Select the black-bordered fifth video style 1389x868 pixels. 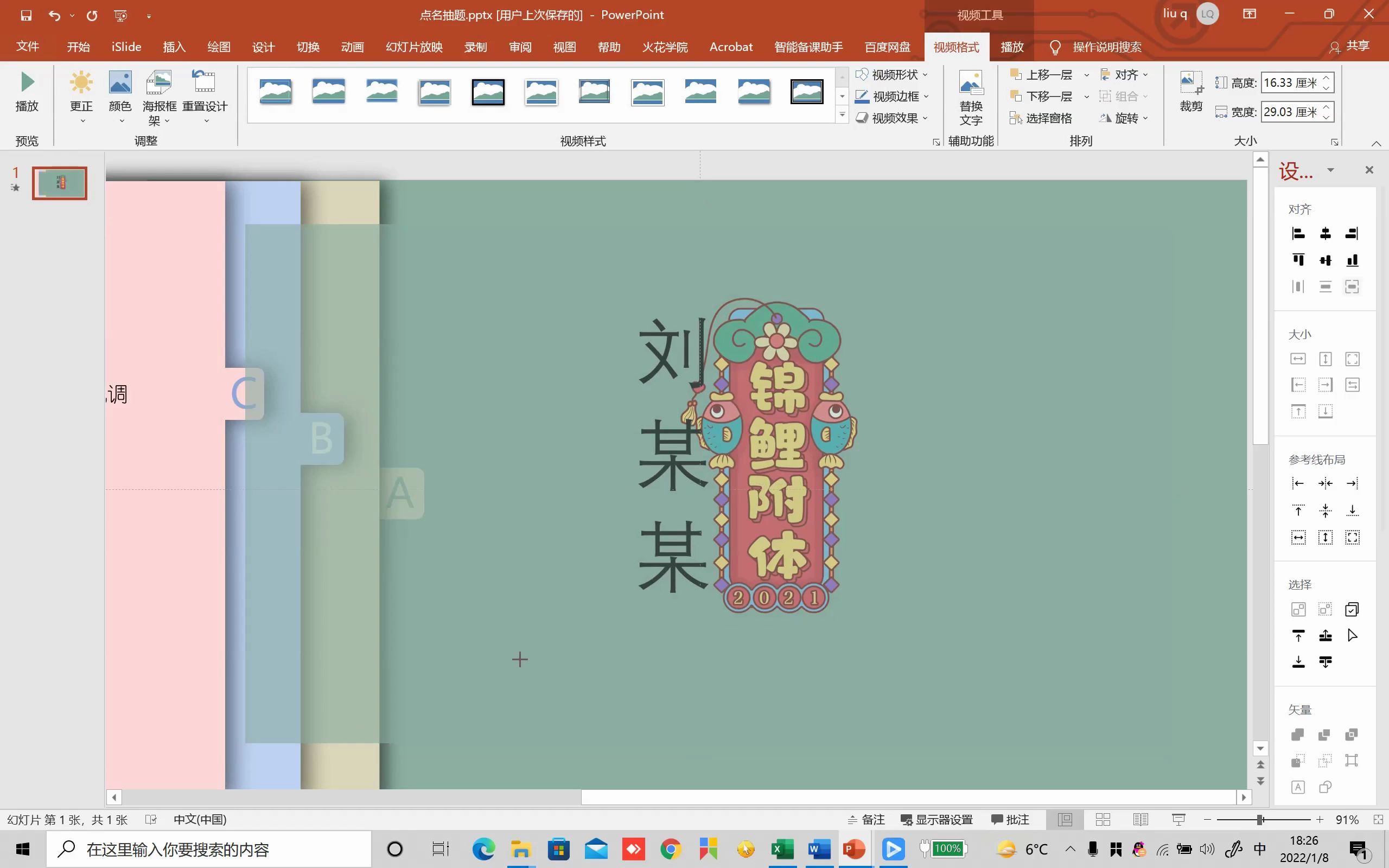coord(488,92)
